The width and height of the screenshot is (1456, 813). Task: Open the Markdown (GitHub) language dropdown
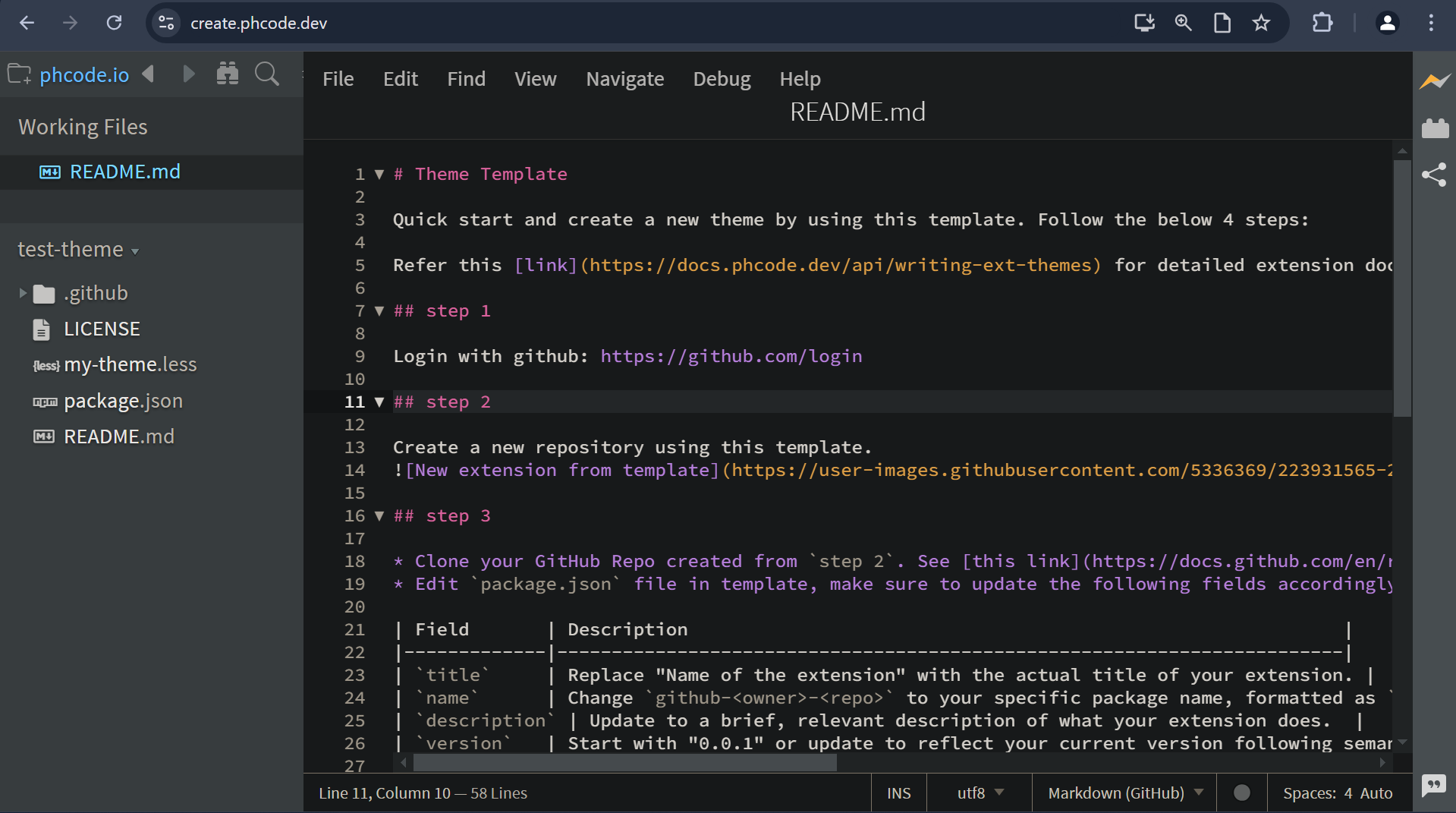1124,793
